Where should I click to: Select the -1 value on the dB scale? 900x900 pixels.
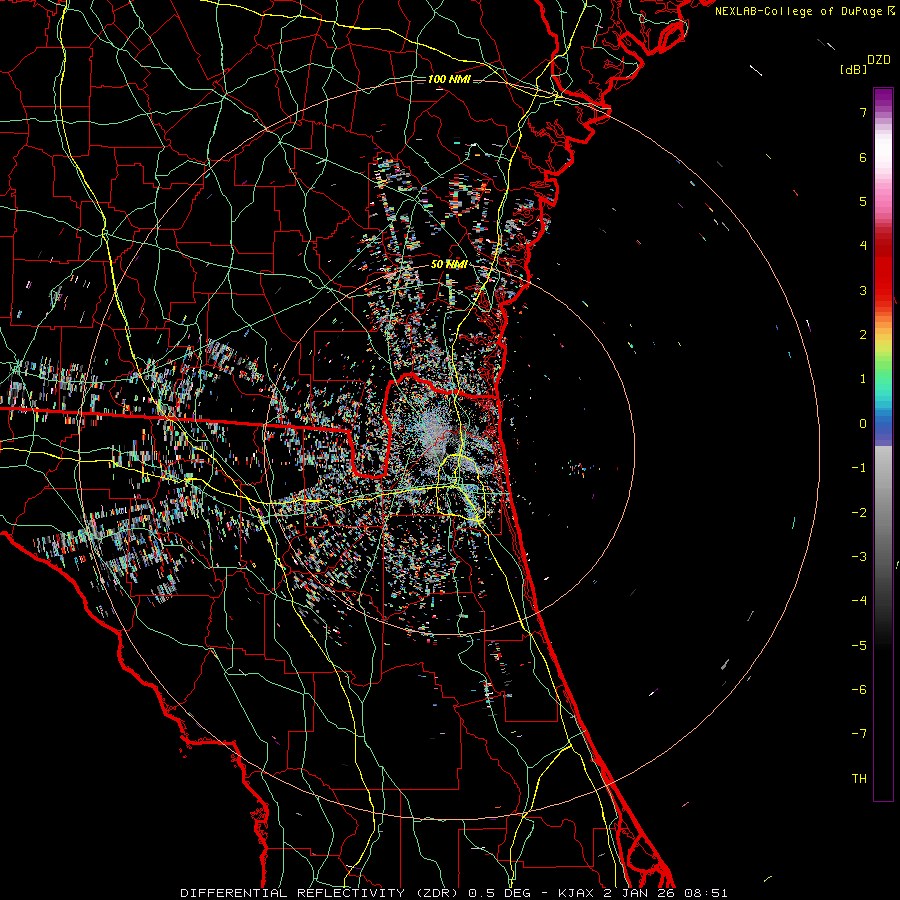coord(859,468)
